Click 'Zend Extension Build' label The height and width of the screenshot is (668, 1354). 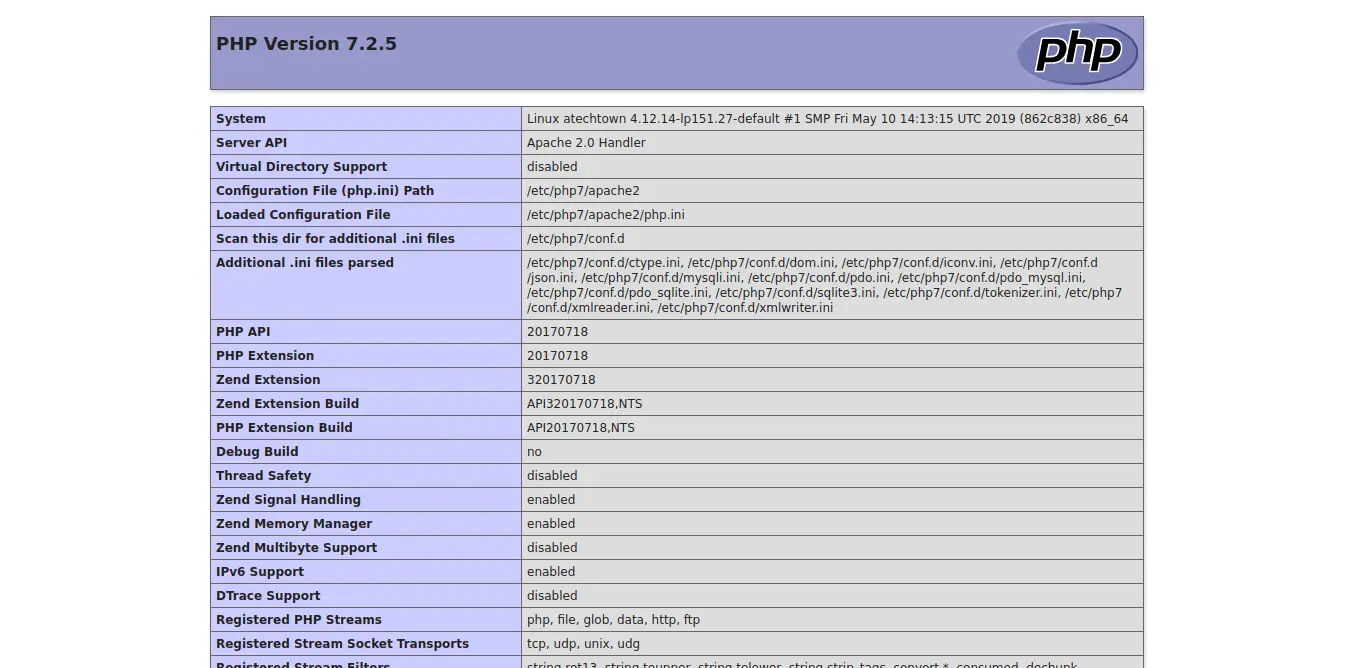pyautogui.click(x=287, y=404)
